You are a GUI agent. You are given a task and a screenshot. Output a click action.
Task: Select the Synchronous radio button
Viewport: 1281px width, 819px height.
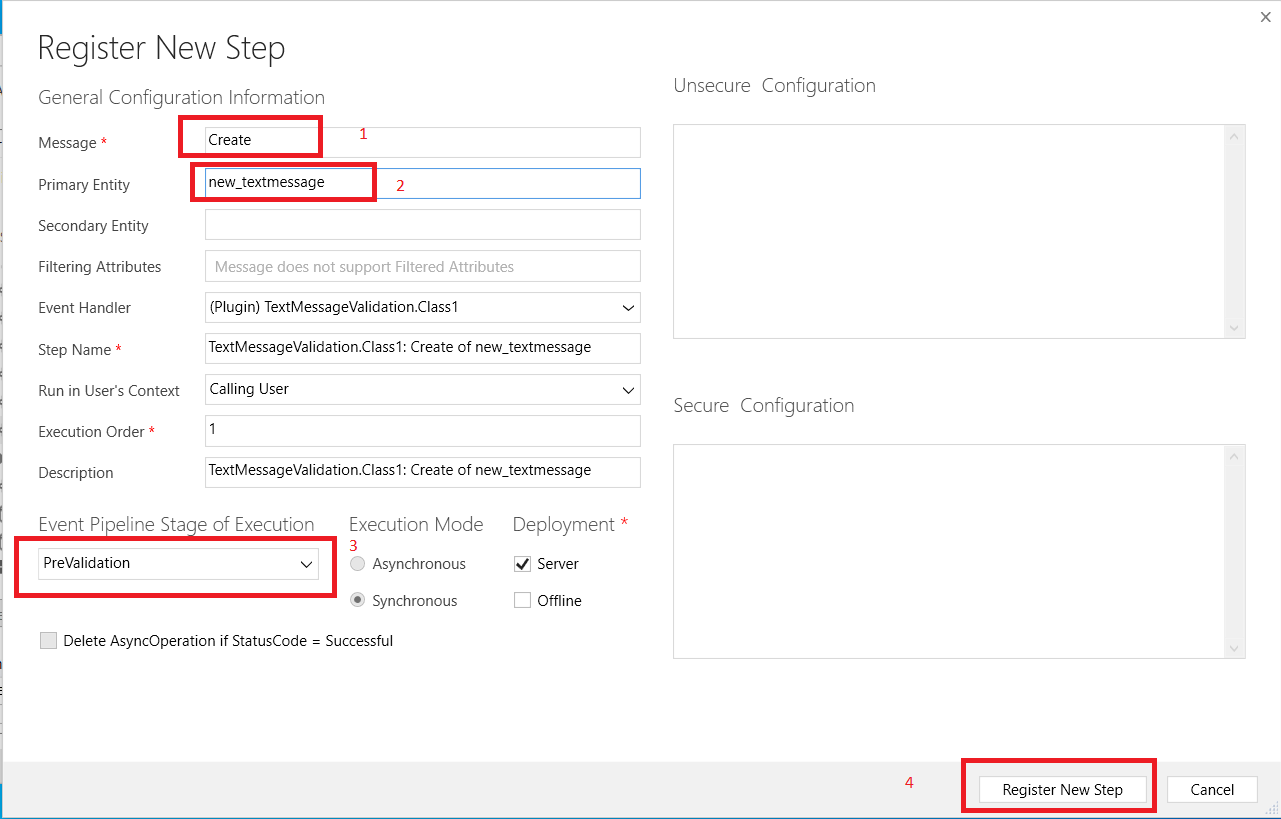tap(358, 601)
